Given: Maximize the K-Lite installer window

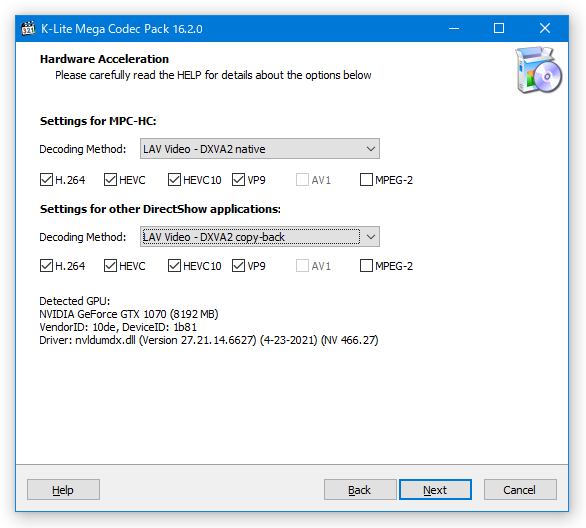Looking at the screenshot, I should click(x=499, y=28).
